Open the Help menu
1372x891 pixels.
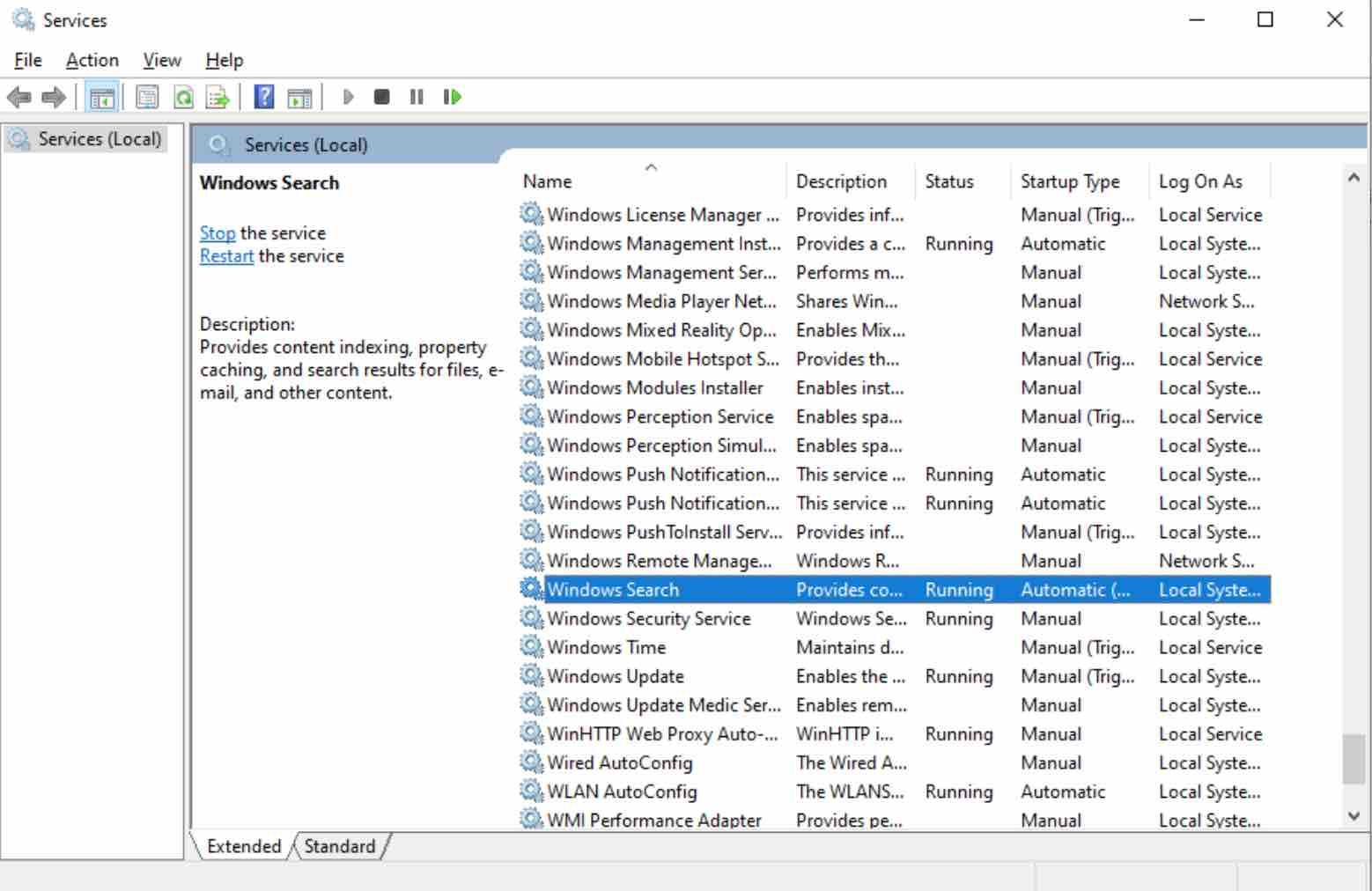click(x=225, y=60)
